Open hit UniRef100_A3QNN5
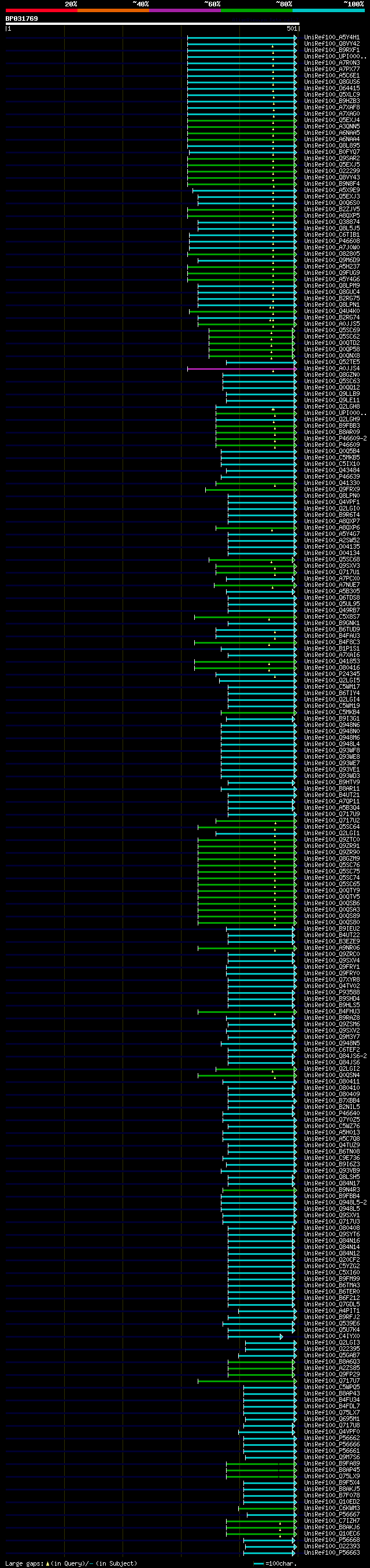Image resolution: width=370 pixels, height=1568 pixels. pos(332,127)
